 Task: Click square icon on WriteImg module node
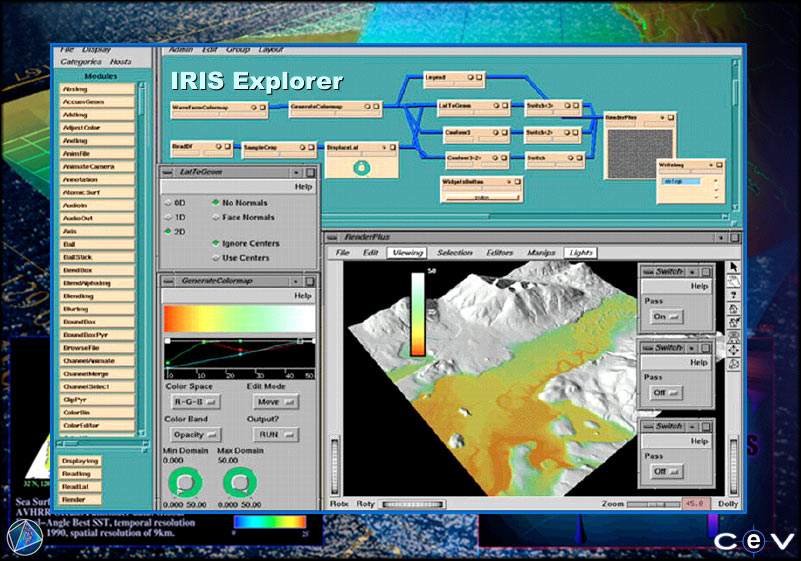(x=719, y=165)
